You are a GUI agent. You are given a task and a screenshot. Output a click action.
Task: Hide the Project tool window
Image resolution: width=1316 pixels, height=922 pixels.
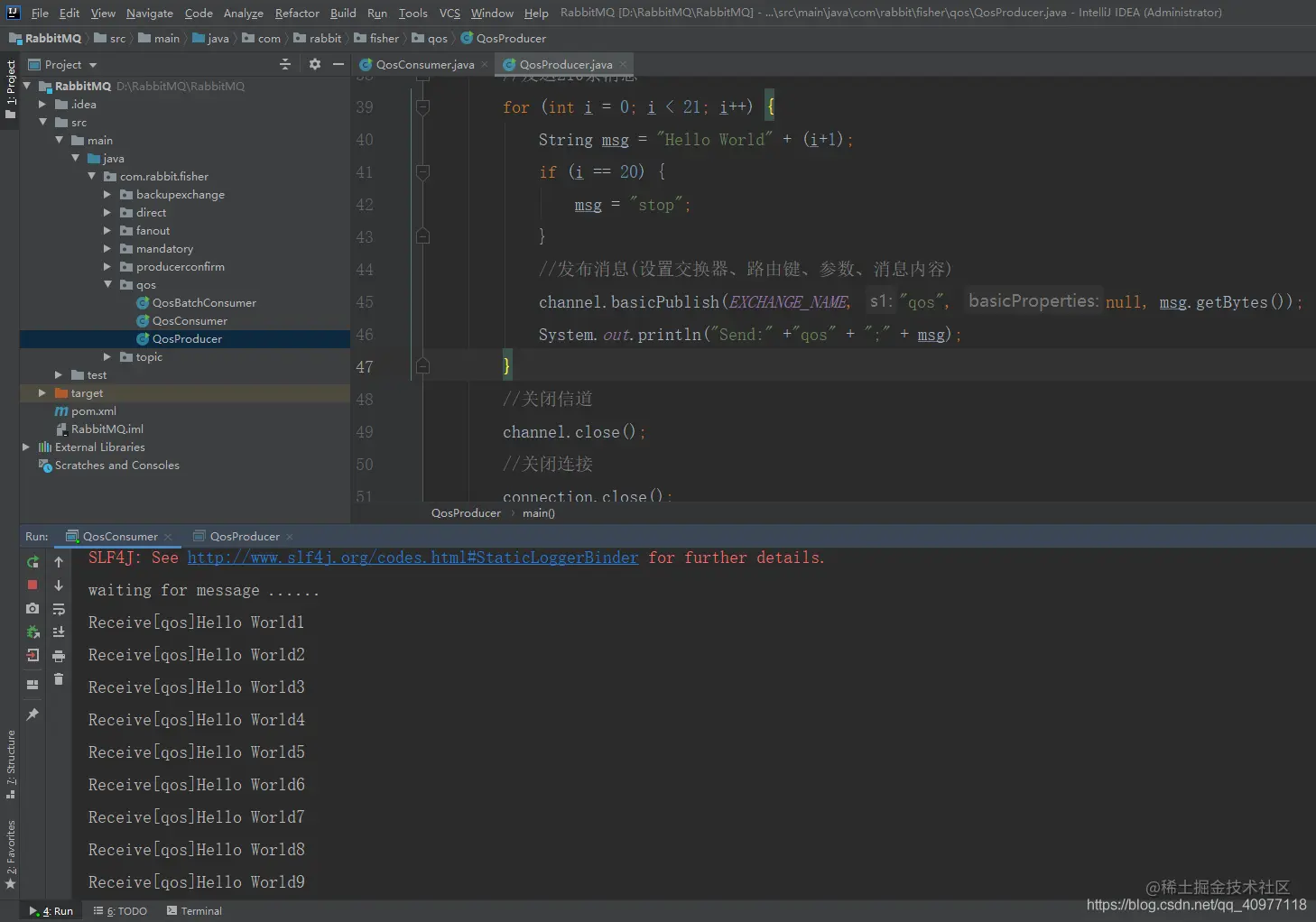pyautogui.click(x=338, y=64)
